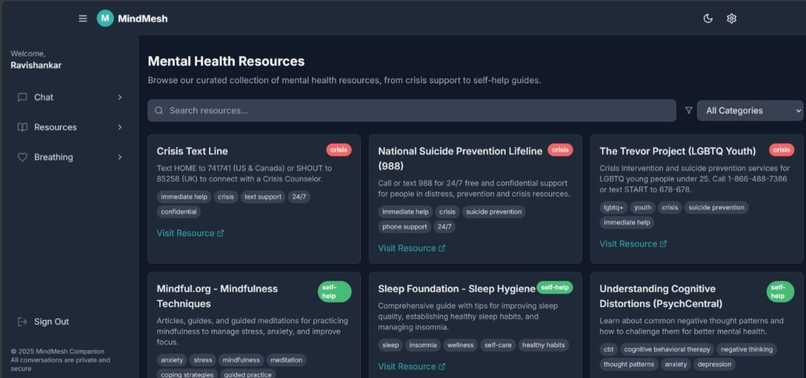Click external link icon on Crisis Text Line
806x378 pixels.
[x=221, y=233]
